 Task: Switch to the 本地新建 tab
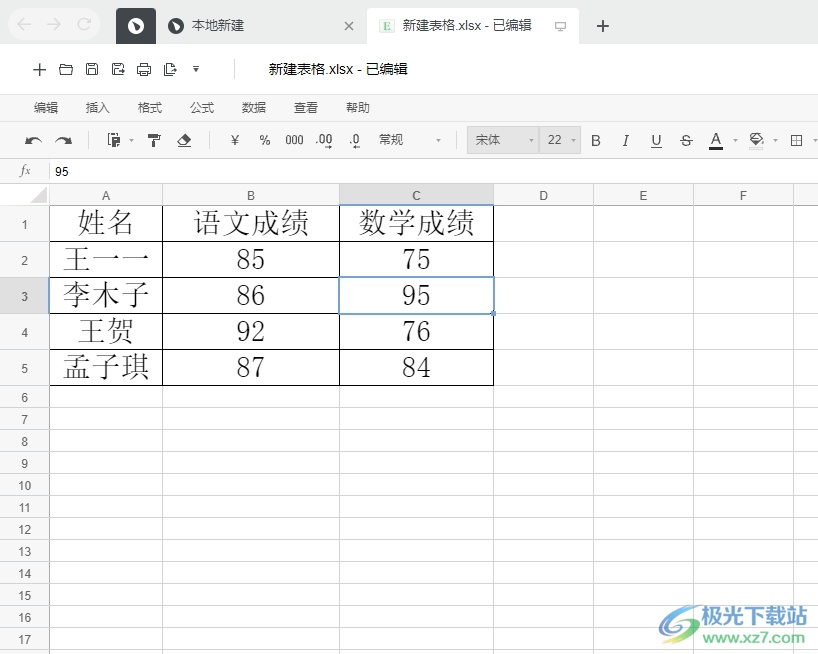tap(218, 26)
